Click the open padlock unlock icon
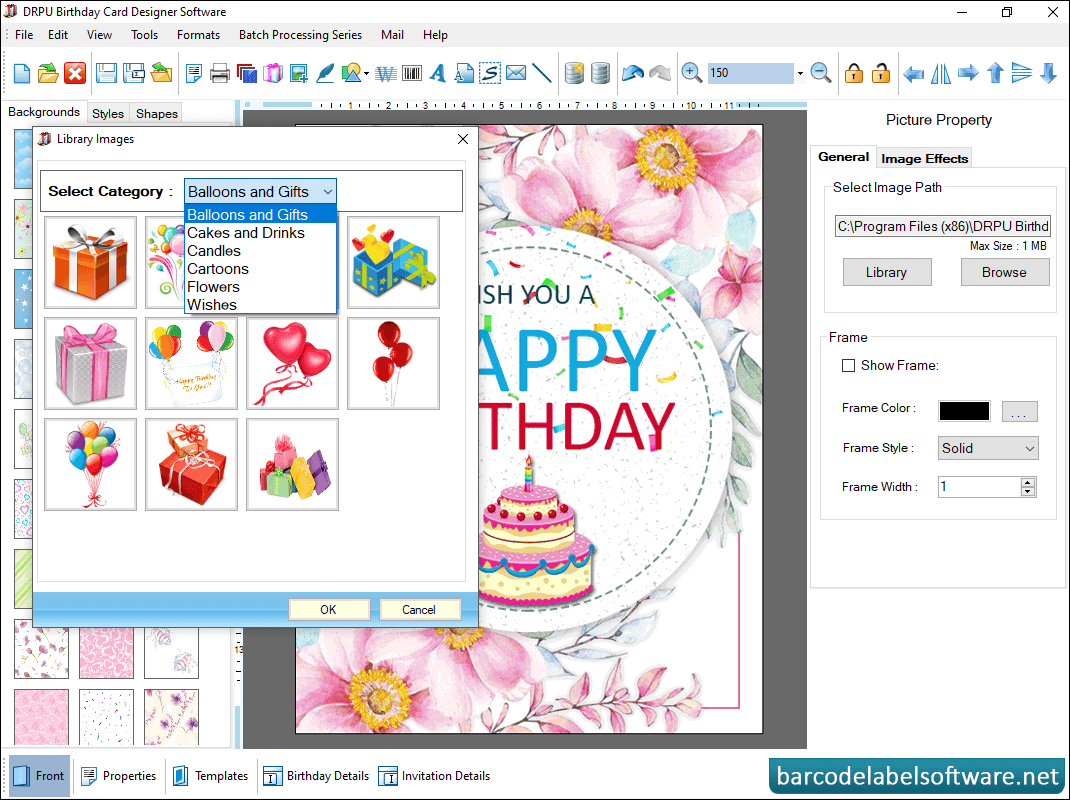 pyautogui.click(x=881, y=73)
